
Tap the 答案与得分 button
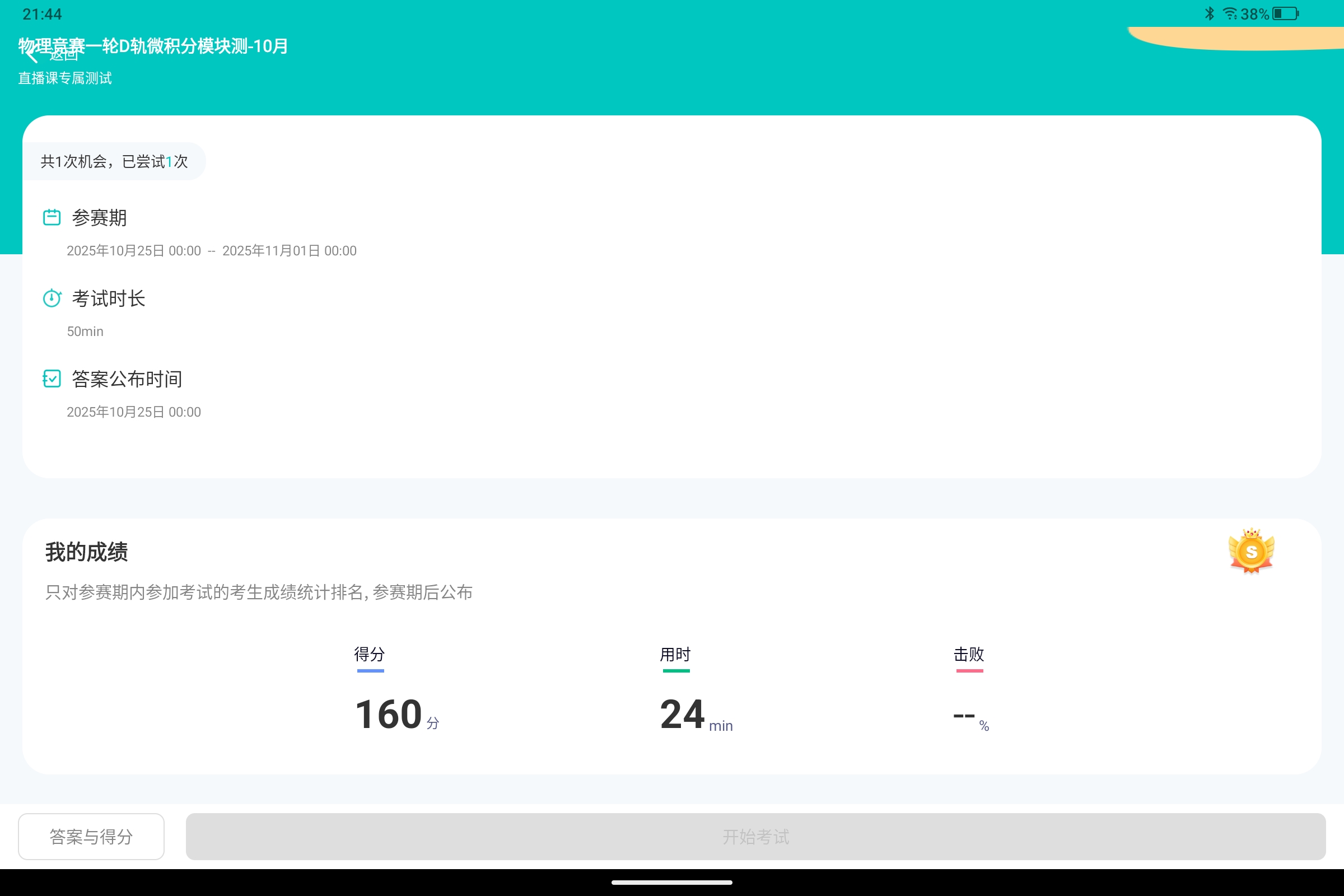tap(91, 836)
